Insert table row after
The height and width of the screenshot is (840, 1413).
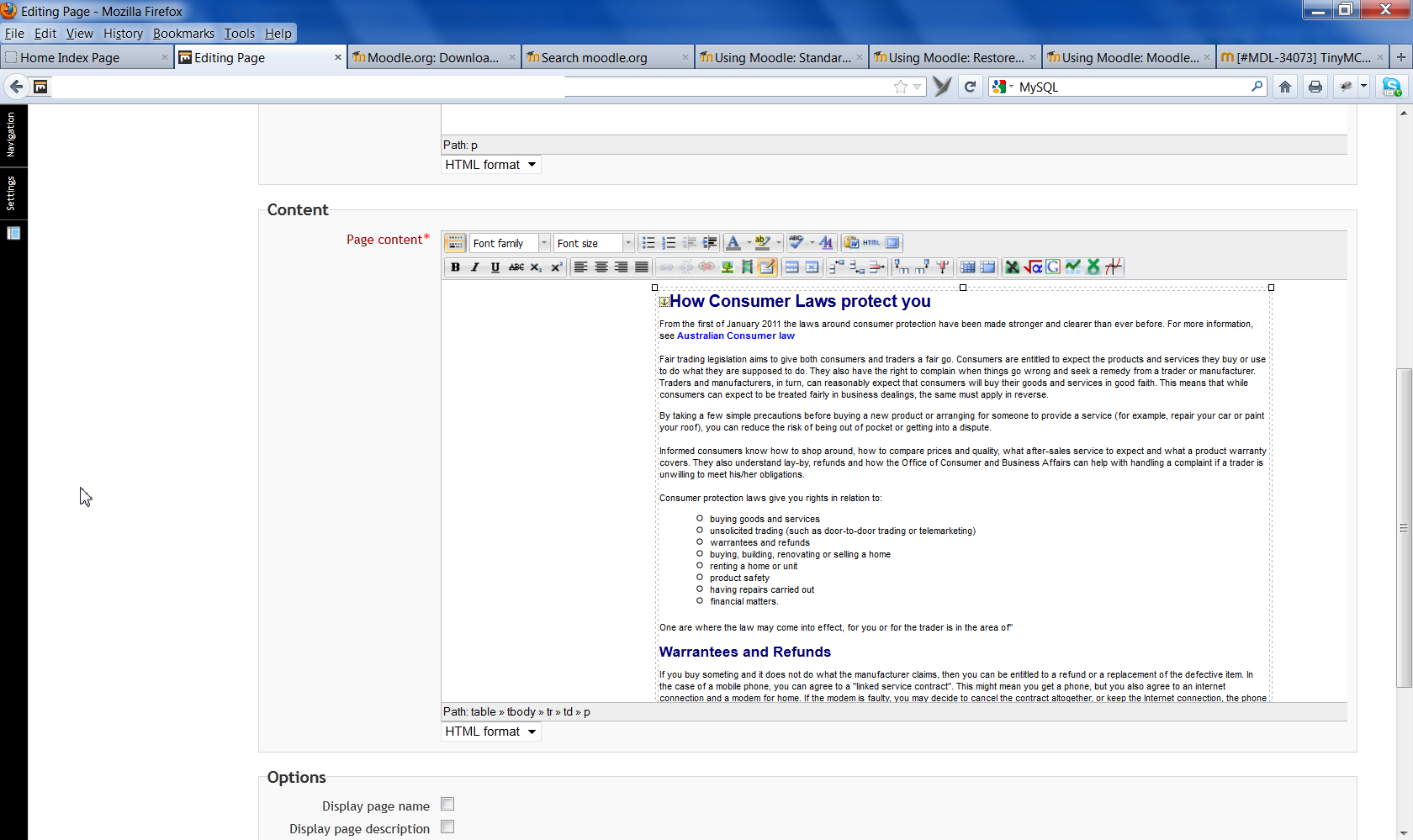[x=857, y=267]
